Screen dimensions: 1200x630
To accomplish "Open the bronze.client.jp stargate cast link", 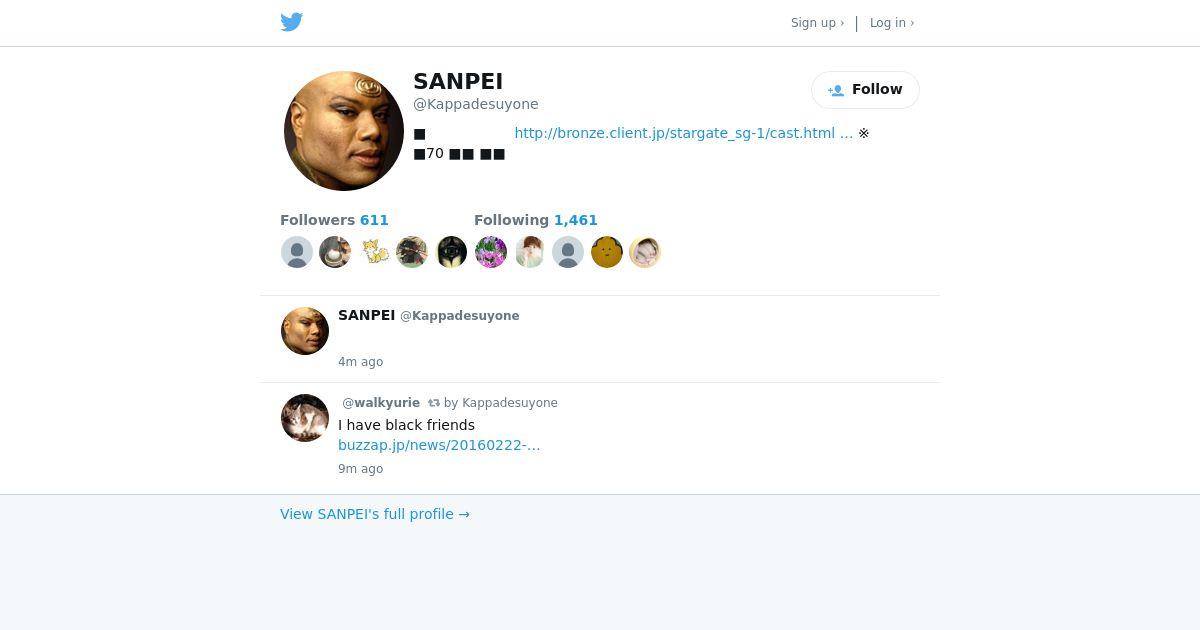I will [x=683, y=133].
